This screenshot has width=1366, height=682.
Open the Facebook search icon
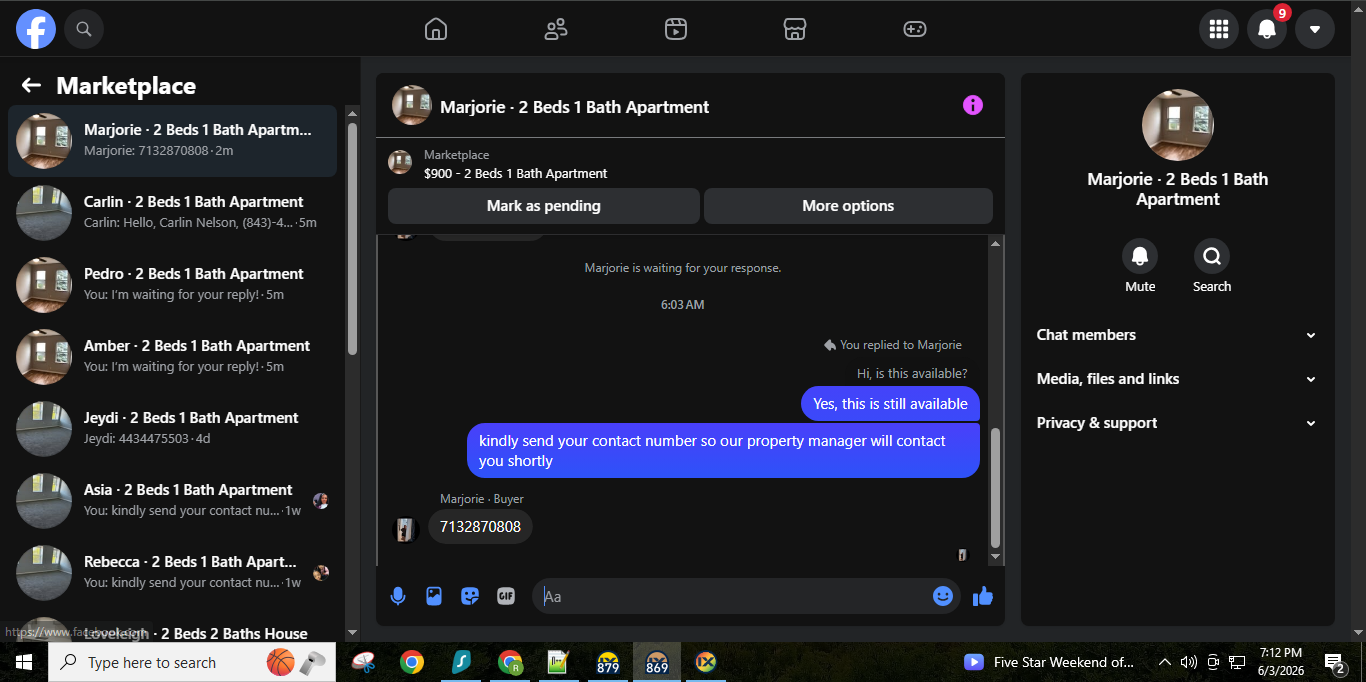tap(84, 29)
